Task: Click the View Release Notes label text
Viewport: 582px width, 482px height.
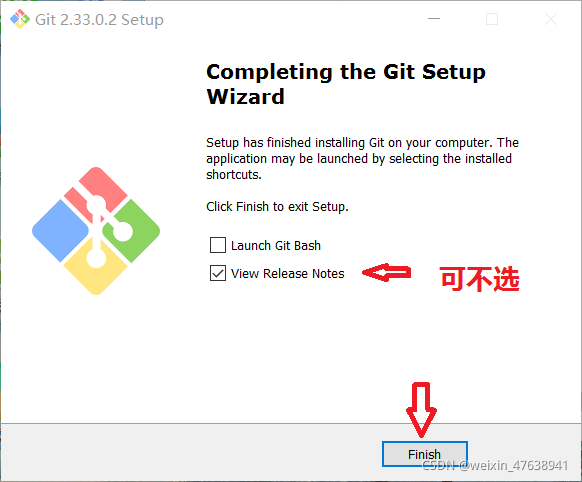Action: tap(288, 274)
